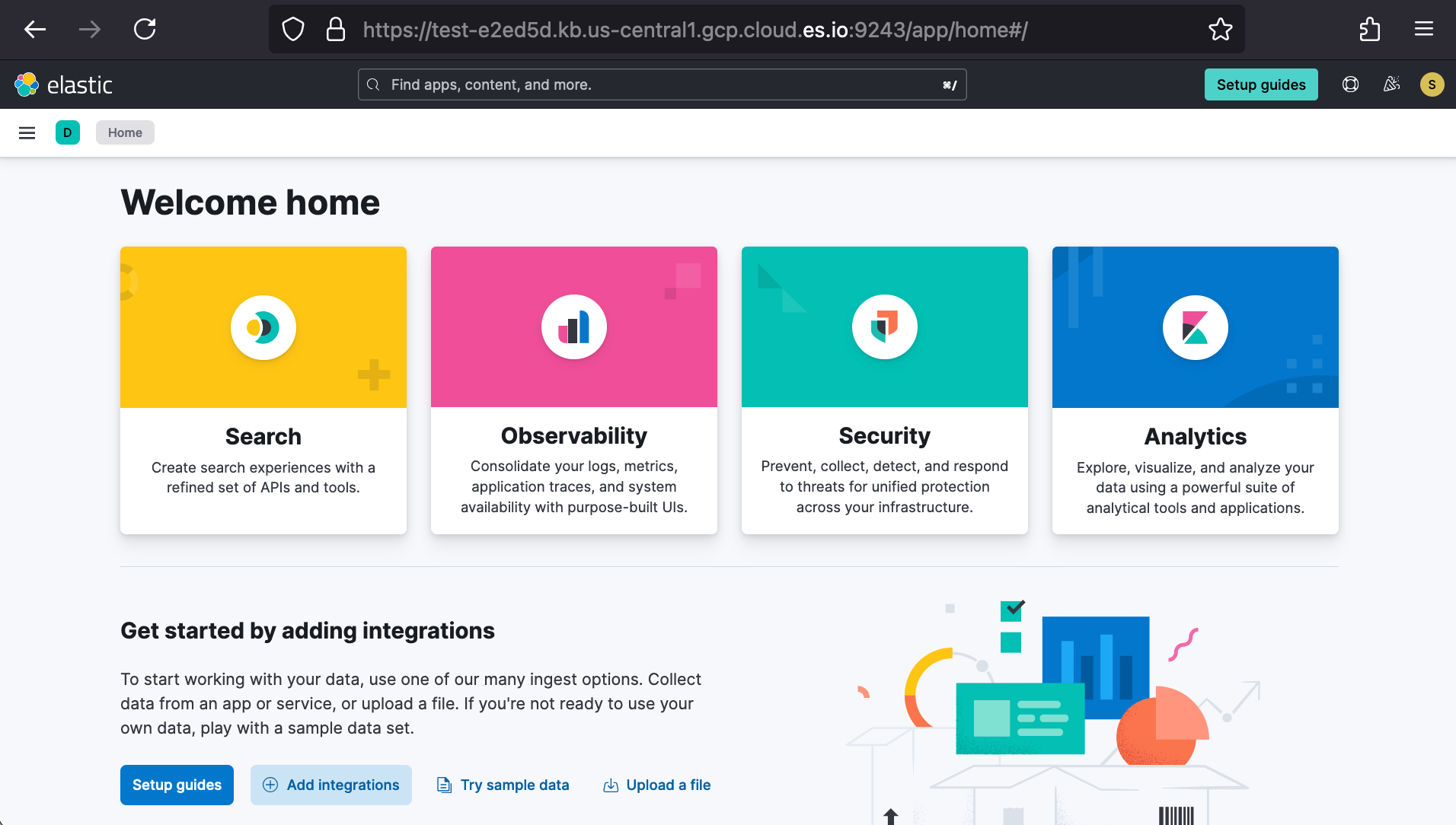Image resolution: width=1456 pixels, height=825 pixels.
Task: Click the Analytics Kibana icon
Action: pos(1196,327)
